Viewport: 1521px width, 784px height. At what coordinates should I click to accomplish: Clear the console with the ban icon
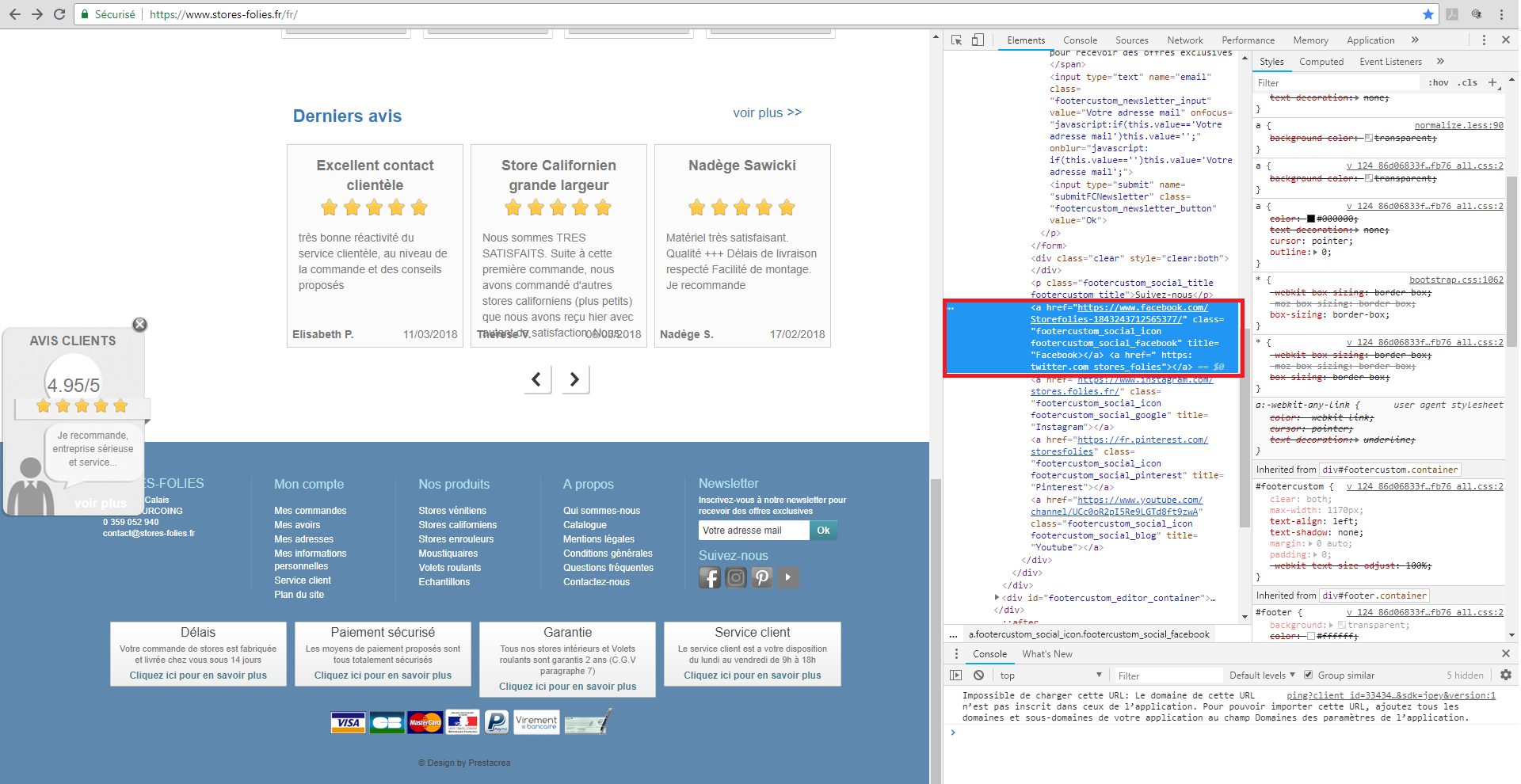coord(979,676)
